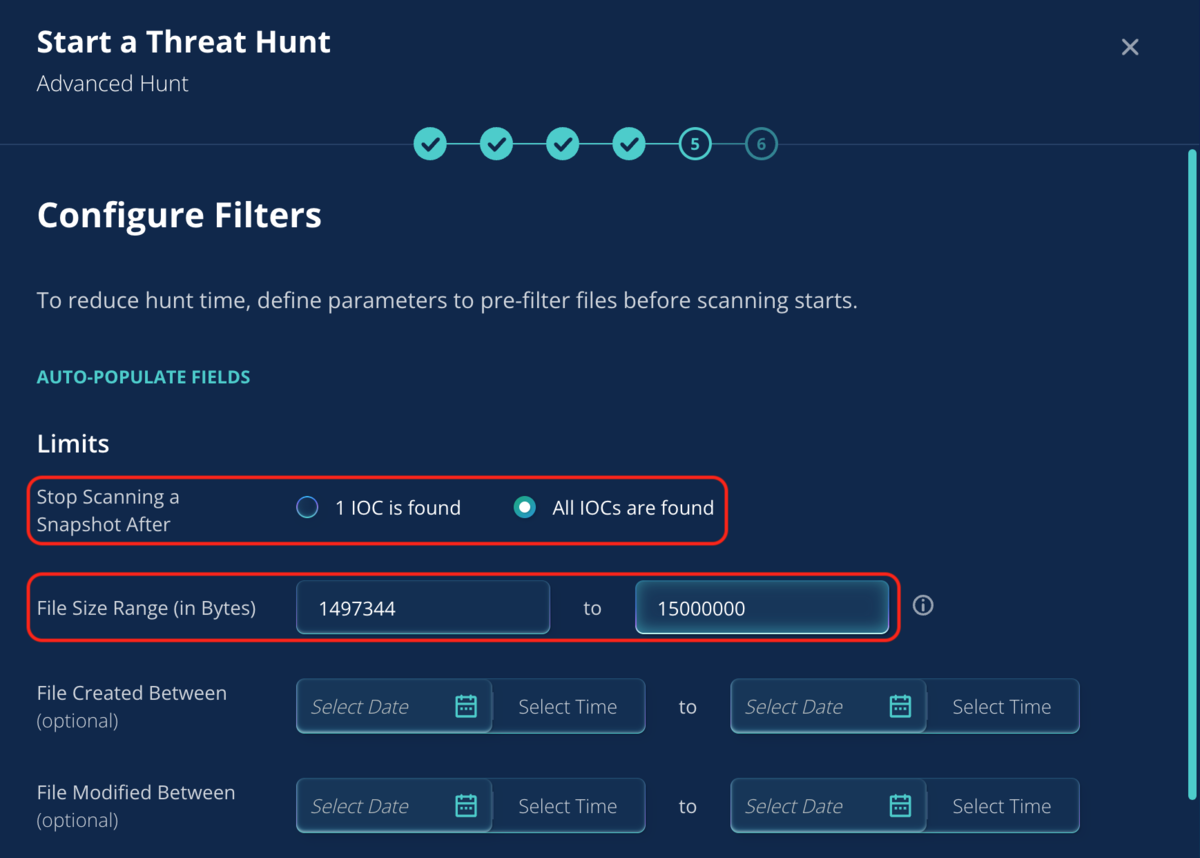Select the '1 IOC is found' radio option

pyautogui.click(x=307, y=507)
